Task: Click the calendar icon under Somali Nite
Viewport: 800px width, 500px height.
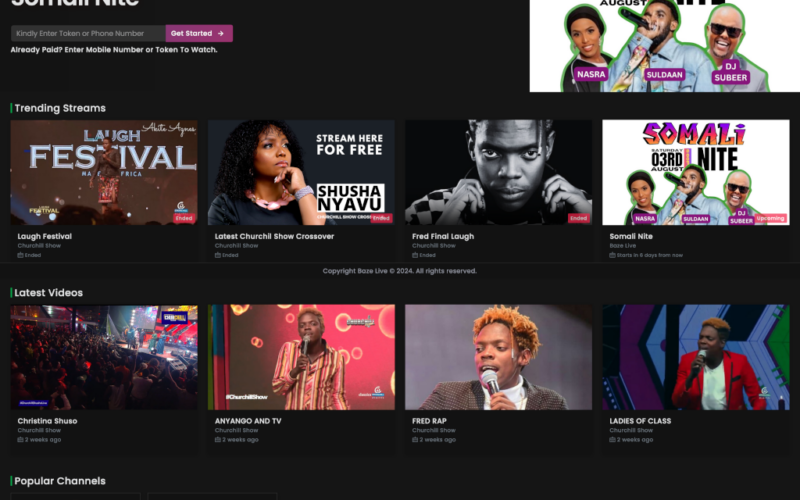Action: point(612,255)
